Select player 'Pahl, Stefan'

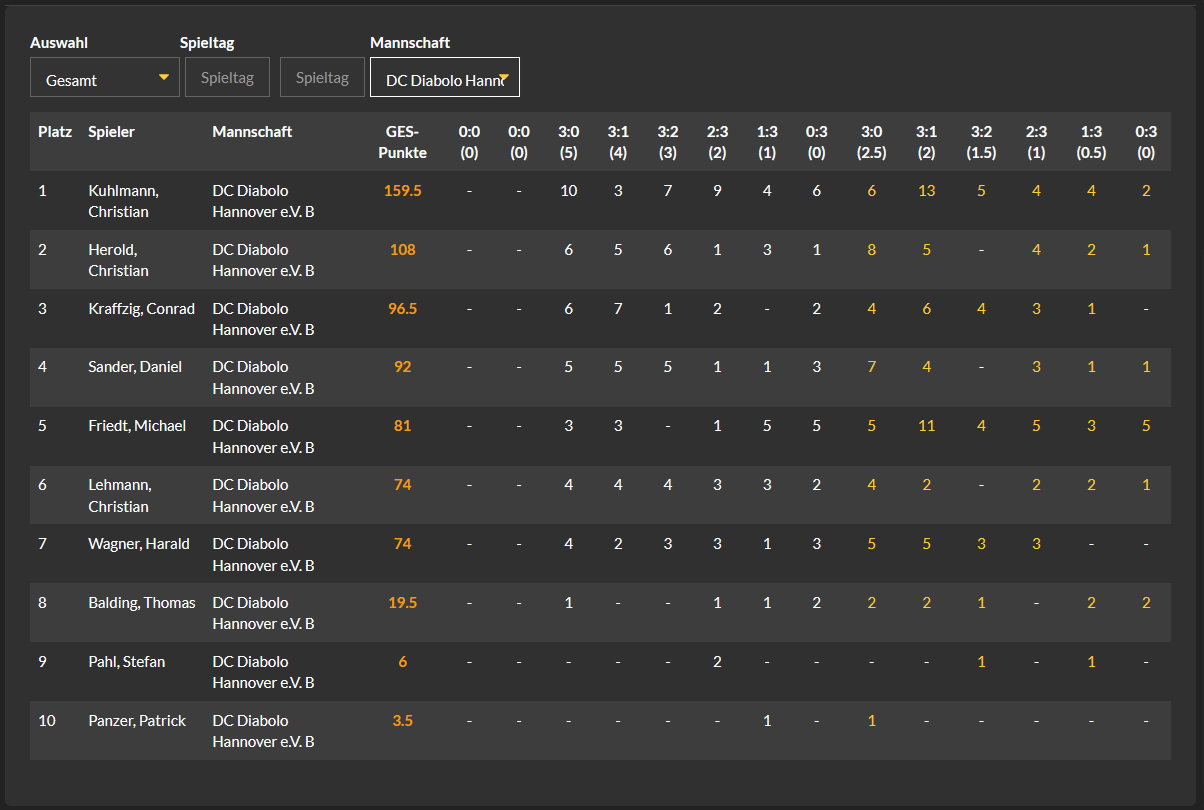pyautogui.click(x=127, y=662)
